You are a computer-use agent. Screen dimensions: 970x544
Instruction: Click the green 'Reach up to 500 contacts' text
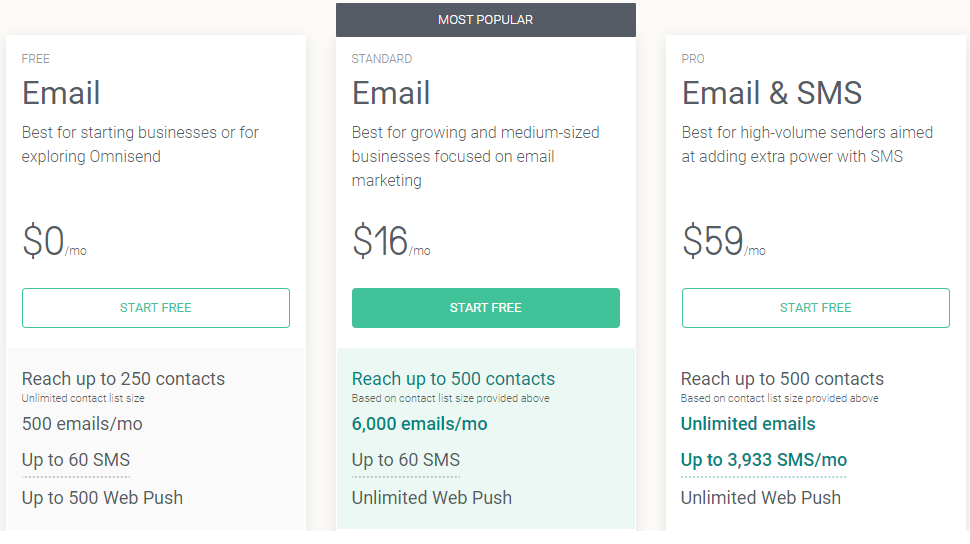(x=453, y=379)
